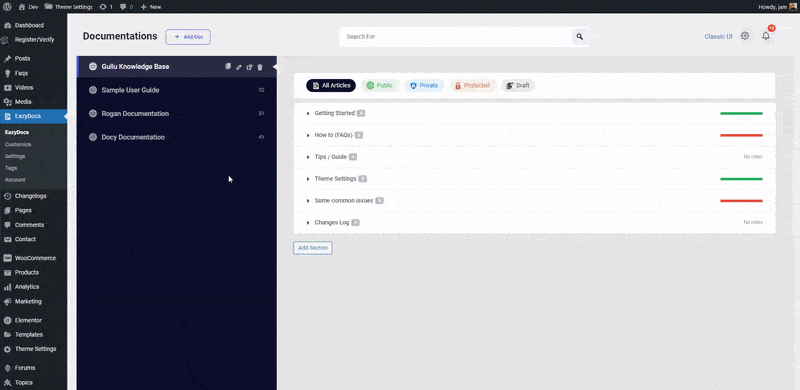Expand the Getting Started section
800x390 pixels.
pyautogui.click(x=308, y=113)
